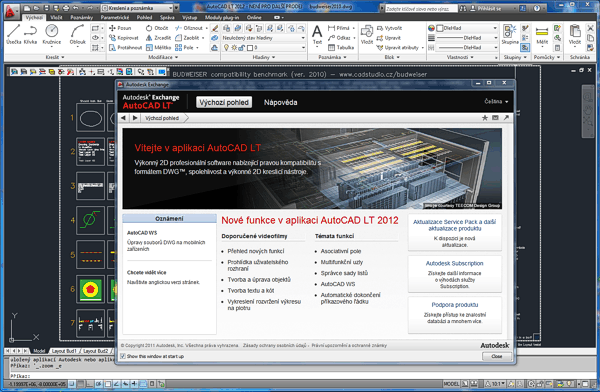The height and width of the screenshot is (392, 600).
Task: Click the Měřit measure tool icon
Action: 542,34
